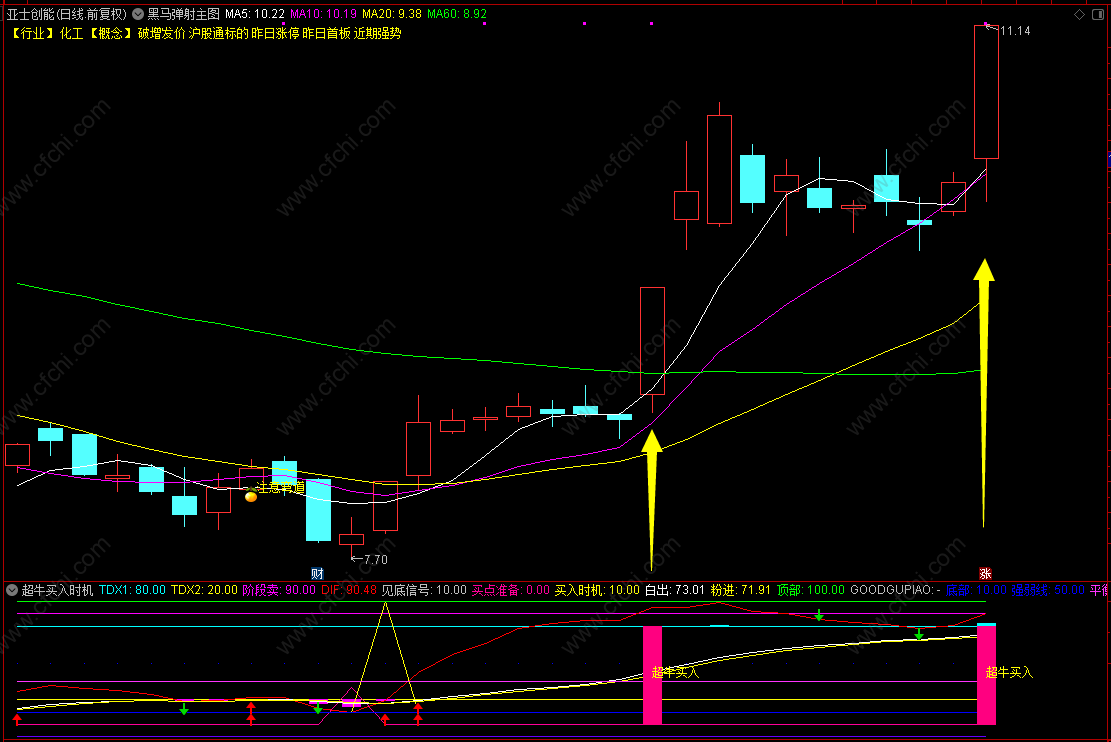Click the 破增发价 concept tag
1111x742 pixels.
pyautogui.click(x=161, y=33)
